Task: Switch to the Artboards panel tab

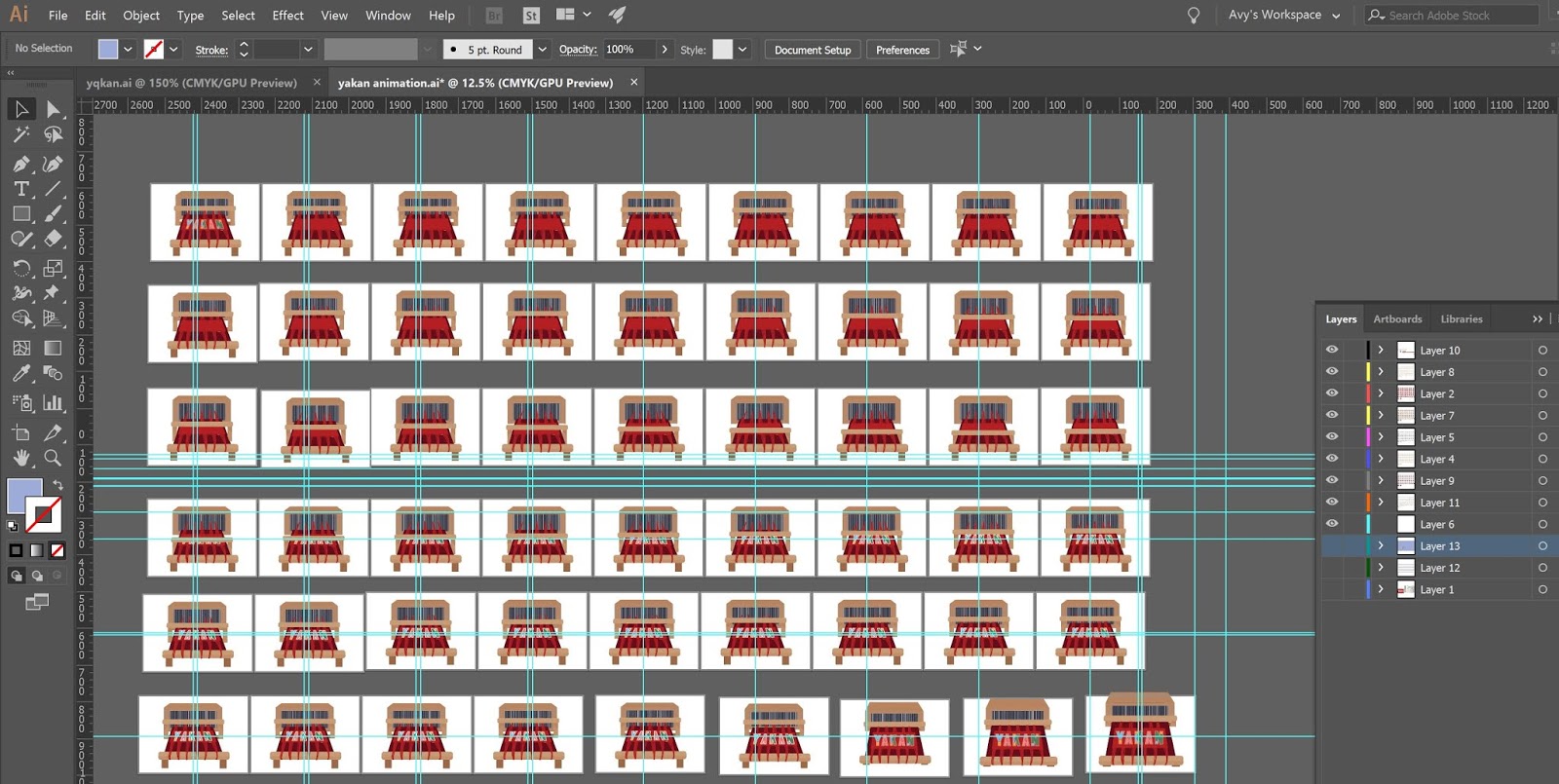Action: pos(1397,319)
